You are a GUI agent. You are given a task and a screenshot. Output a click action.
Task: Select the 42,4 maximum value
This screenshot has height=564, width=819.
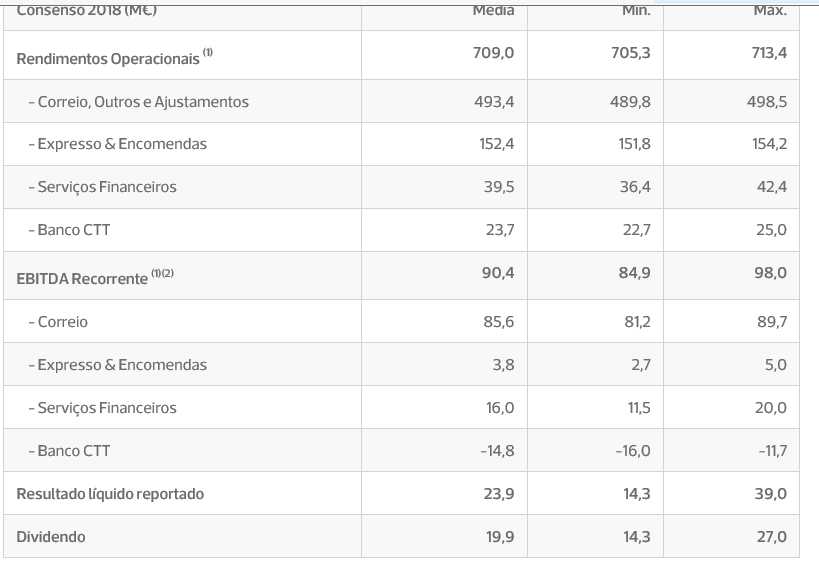coord(771,187)
